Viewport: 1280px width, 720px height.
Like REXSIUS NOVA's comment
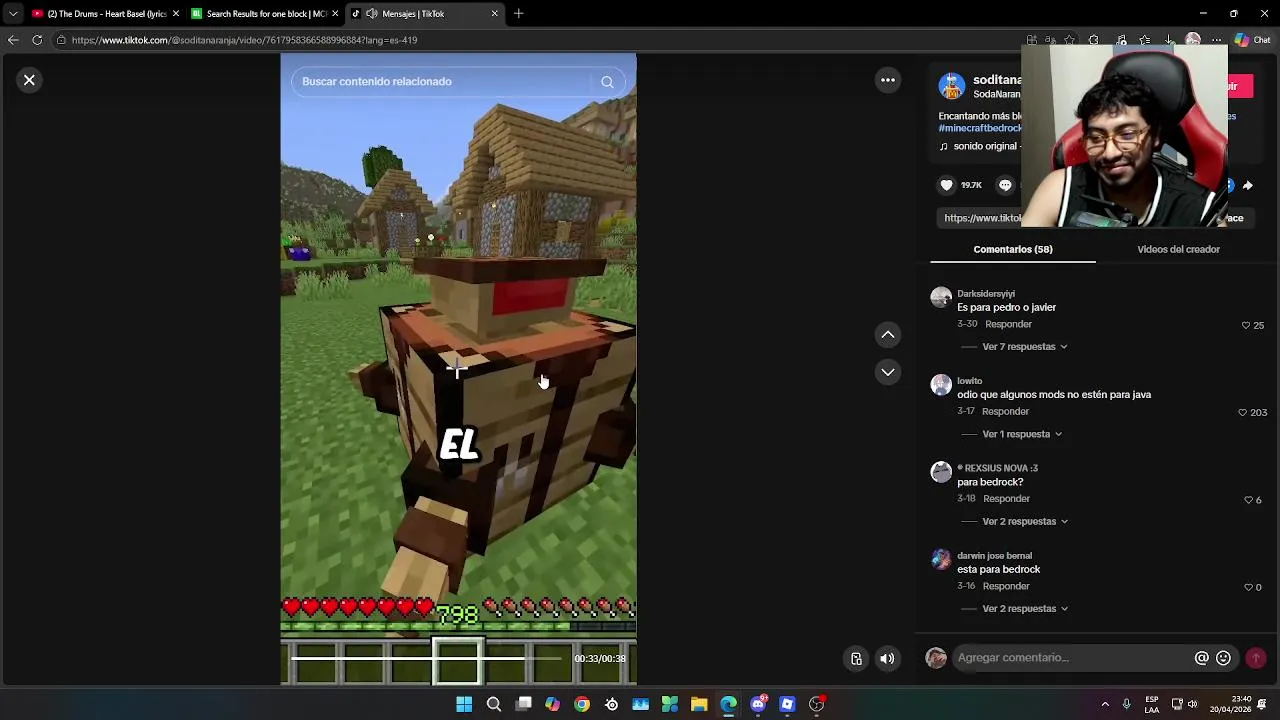[x=1248, y=500]
